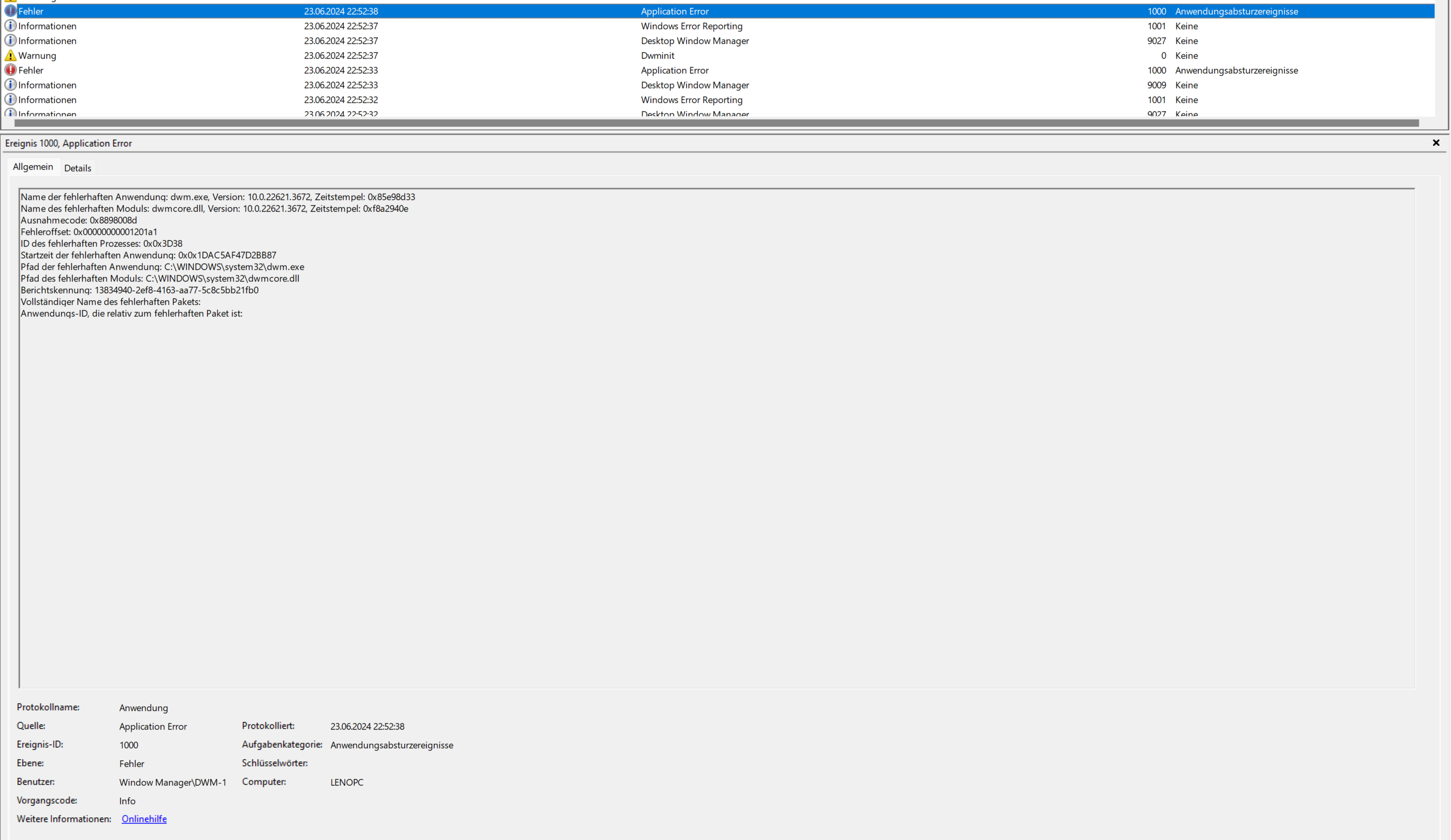This screenshot has width=1451, height=840.
Task: Click the Ausnahmecode 0x8898008d line
Action: [x=79, y=220]
